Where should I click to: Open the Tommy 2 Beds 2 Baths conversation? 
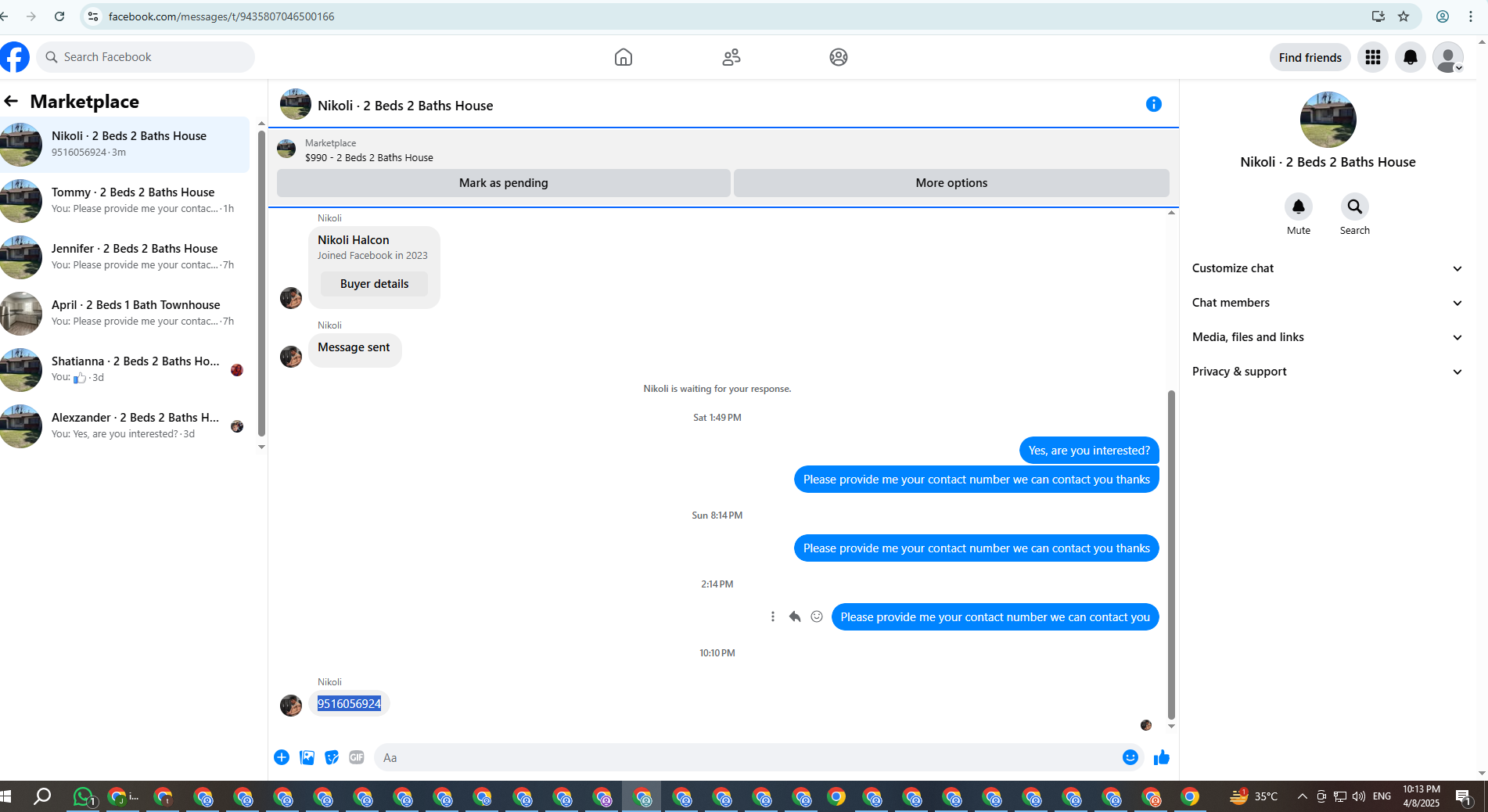(125, 201)
